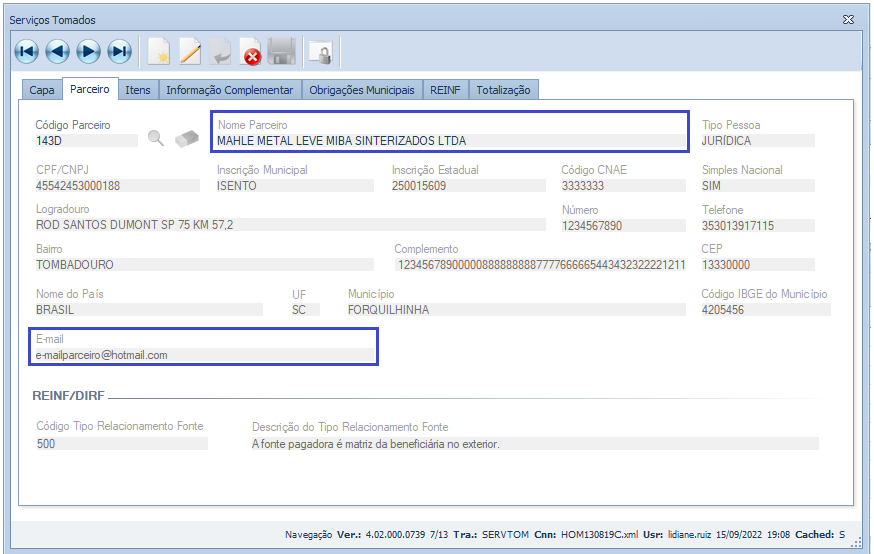Click the padlock icon in the toolbar
874x554 pixels.
coord(320,52)
